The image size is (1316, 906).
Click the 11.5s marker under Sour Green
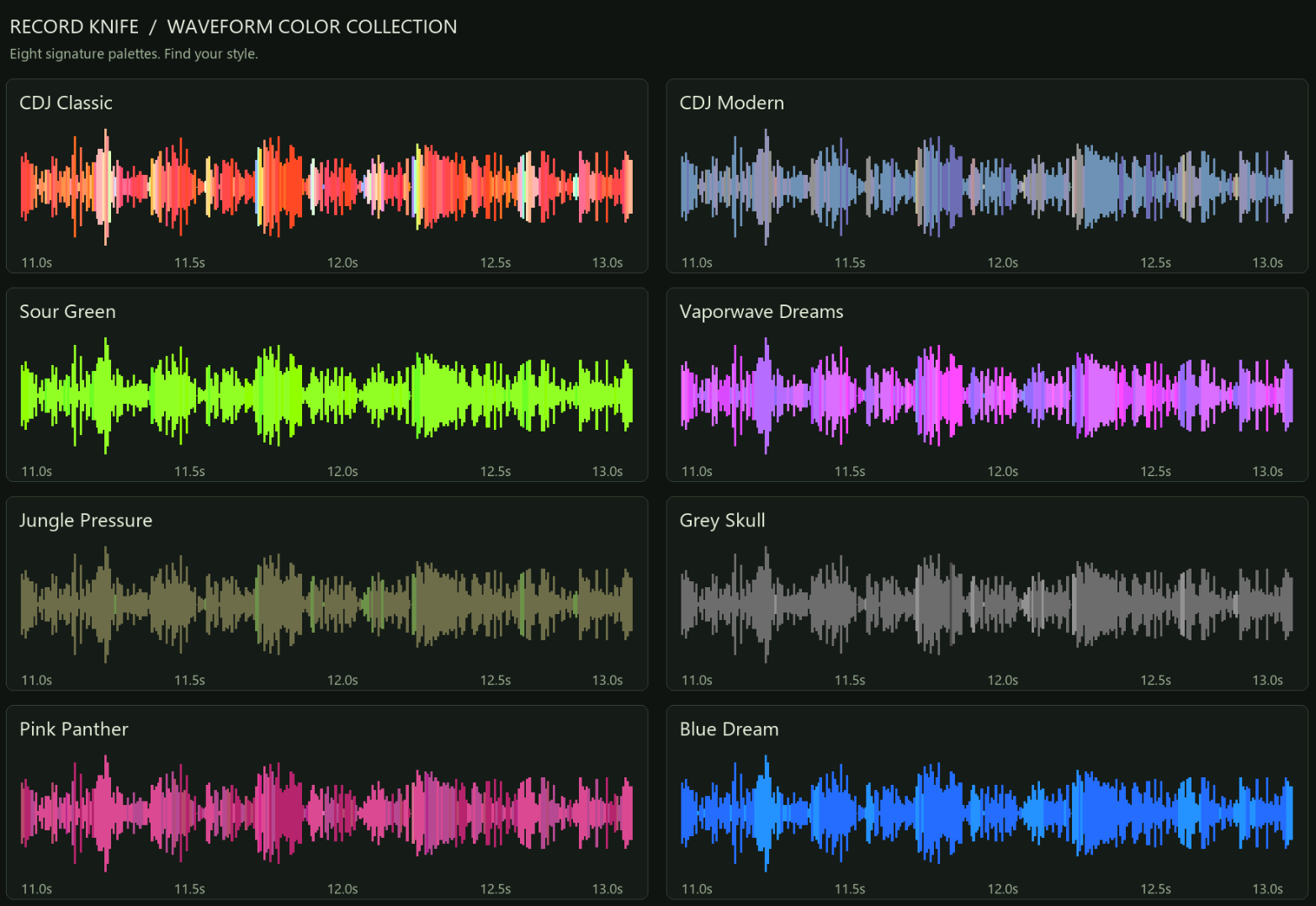(x=189, y=471)
